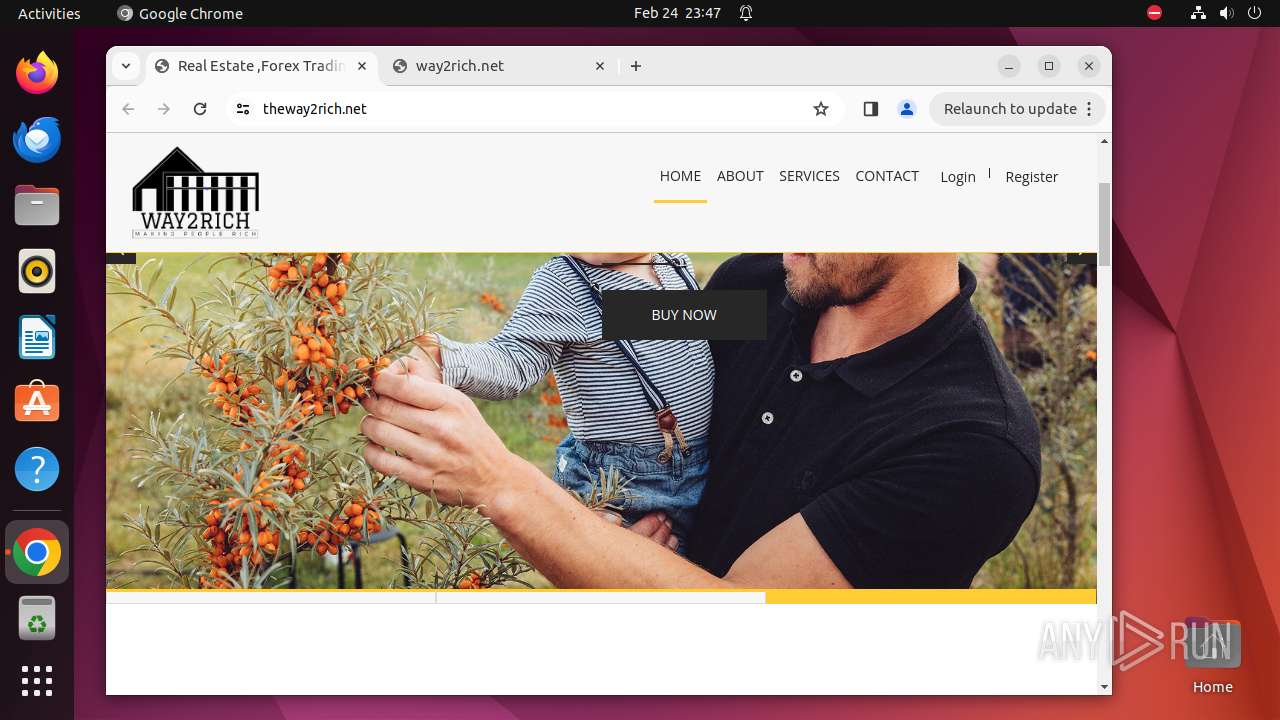Bookmark this page with the star icon

821,109
